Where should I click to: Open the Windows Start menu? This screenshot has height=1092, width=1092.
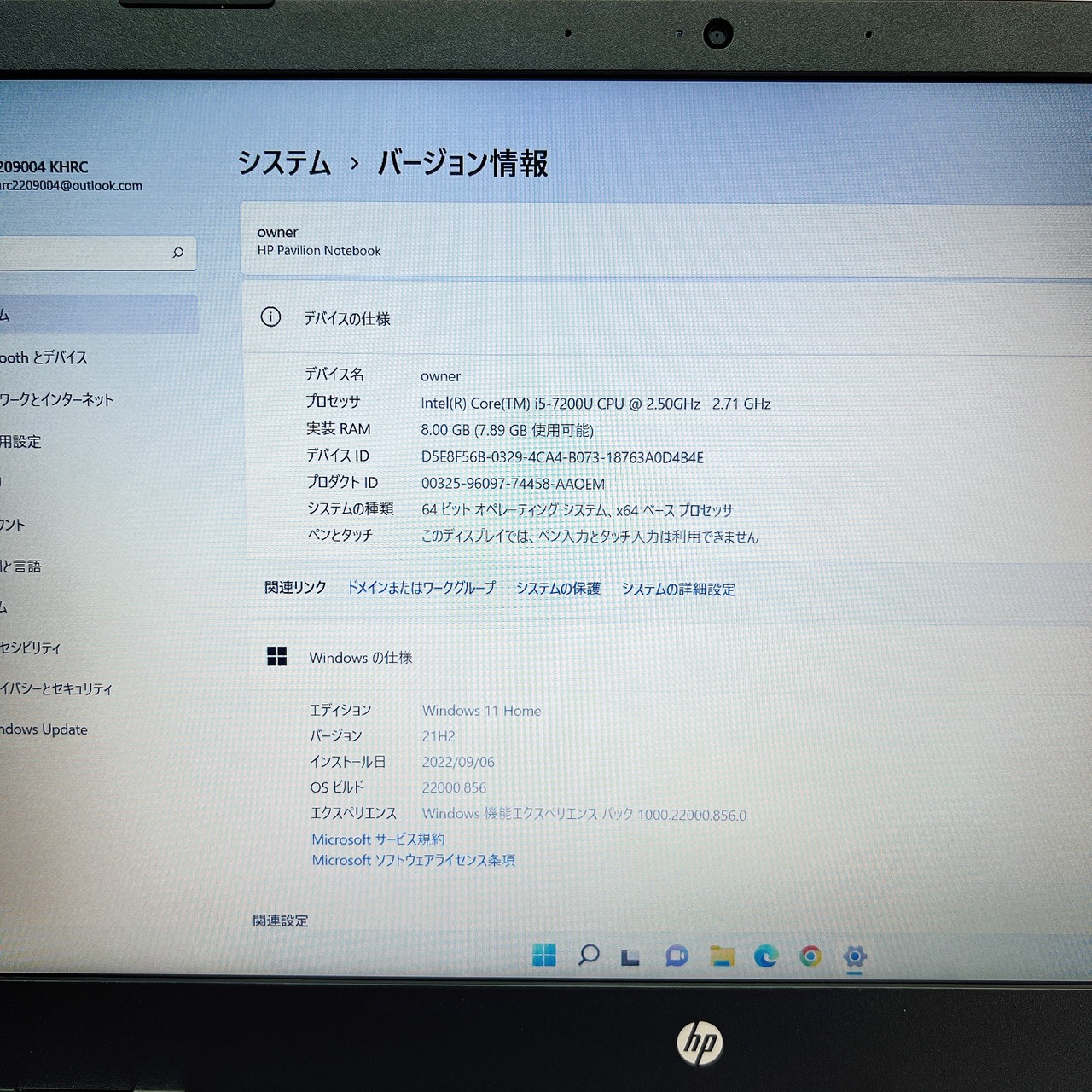pyautogui.click(x=543, y=955)
